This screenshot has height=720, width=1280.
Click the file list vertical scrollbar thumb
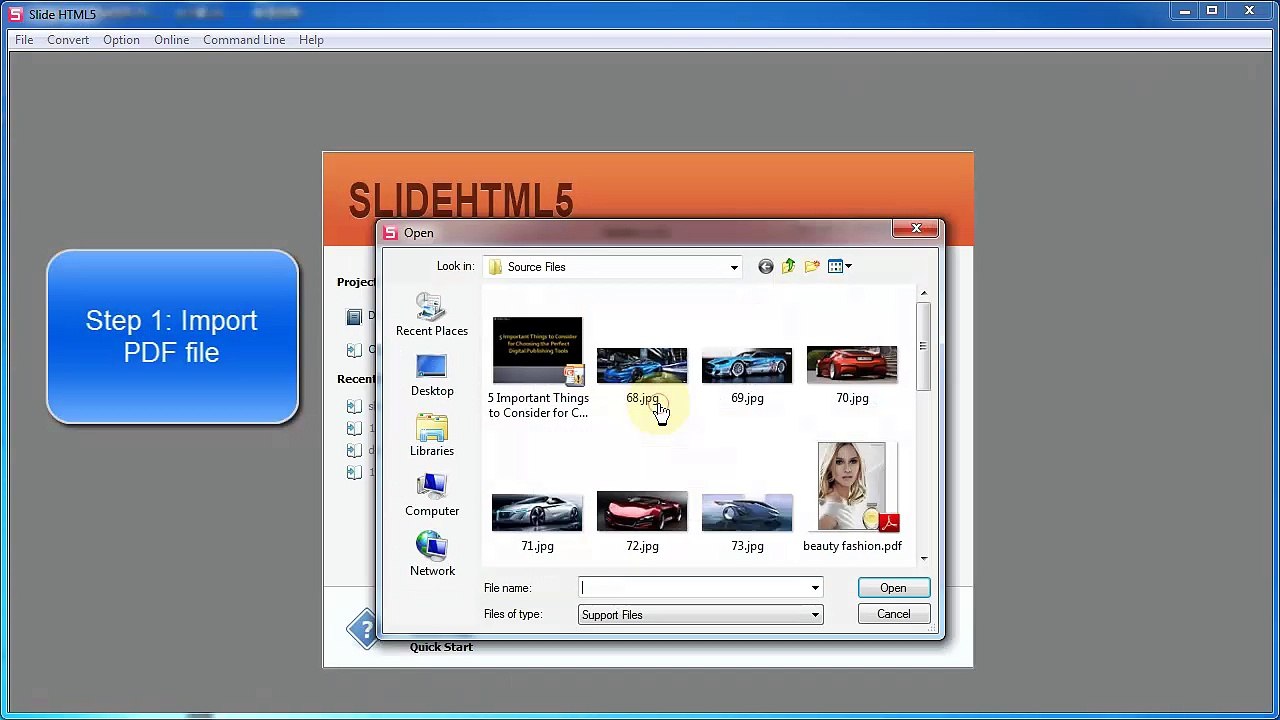[x=924, y=346]
